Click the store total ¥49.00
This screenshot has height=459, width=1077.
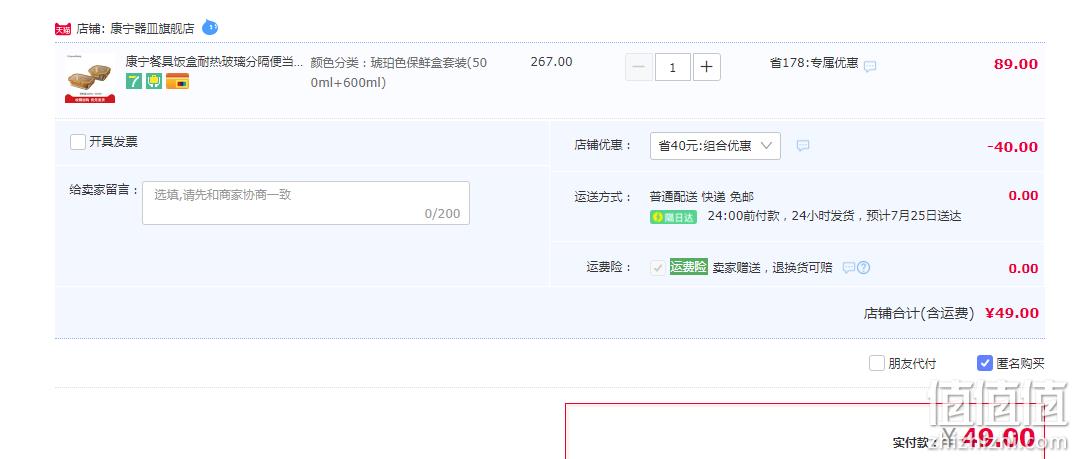1012,313
